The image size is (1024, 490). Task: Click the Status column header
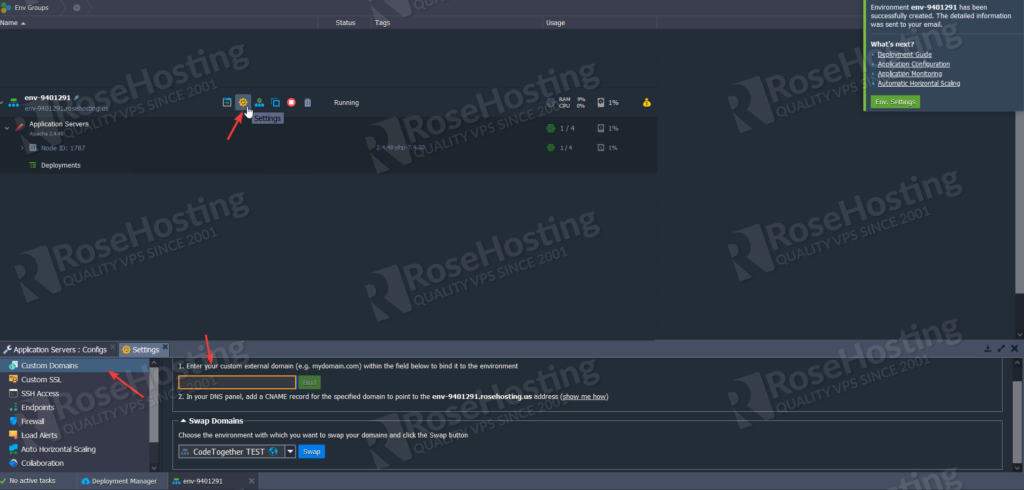(x=345, y=23)
